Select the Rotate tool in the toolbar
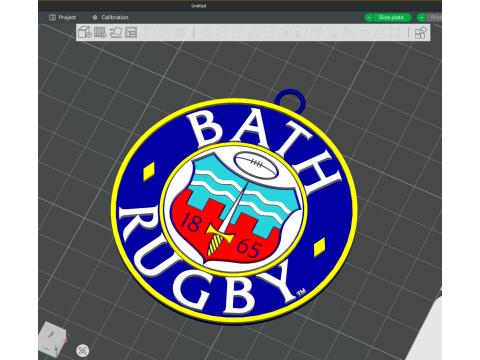Viewport: 480px width, 360px height. (222, 33)
